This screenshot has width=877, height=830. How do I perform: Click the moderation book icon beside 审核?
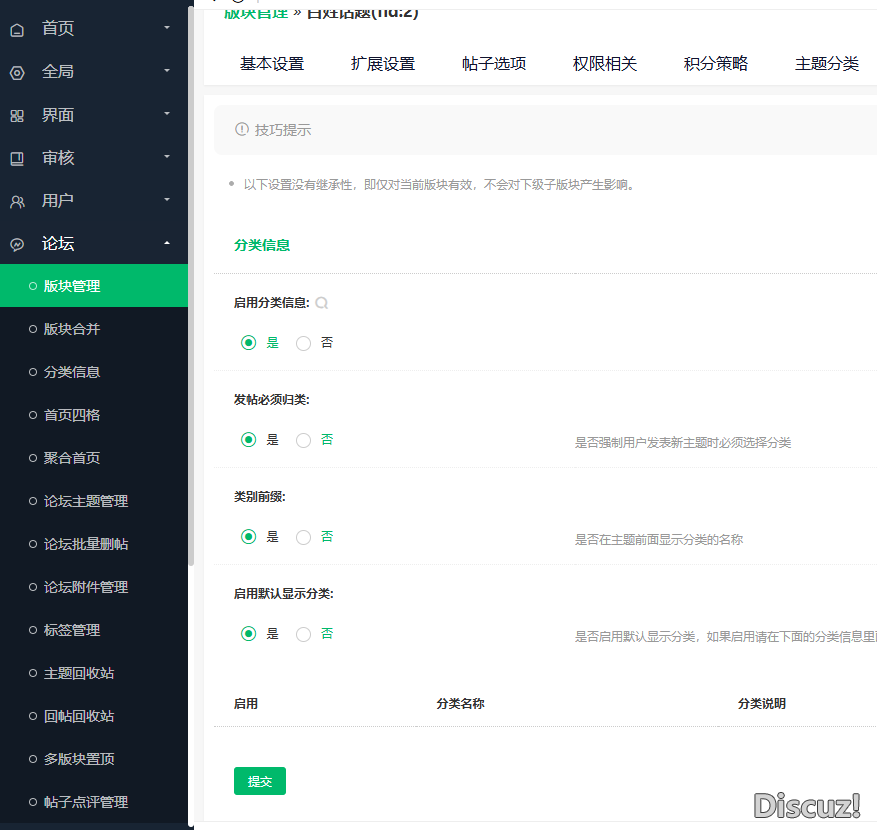tap(17, 159)
